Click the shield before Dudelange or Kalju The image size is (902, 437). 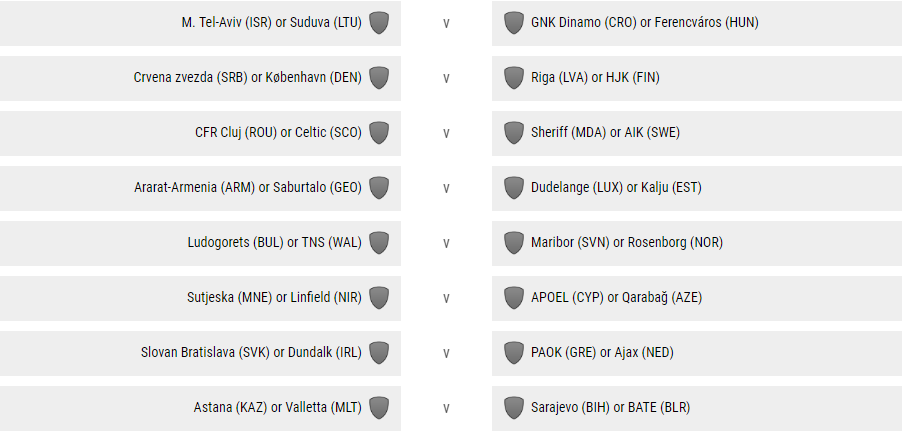514,188
